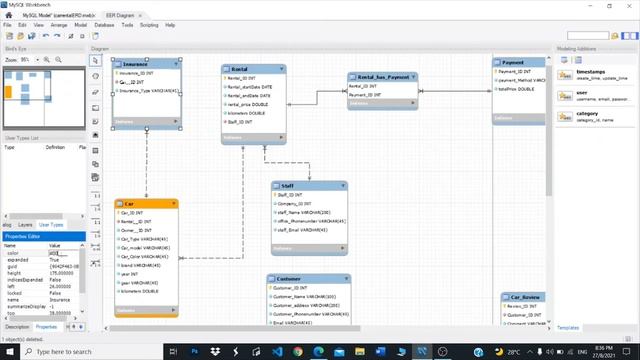Click the Open Model folder icon
Image resolution: width=640 pixels, height=360 pixels.
click(20, 36)
